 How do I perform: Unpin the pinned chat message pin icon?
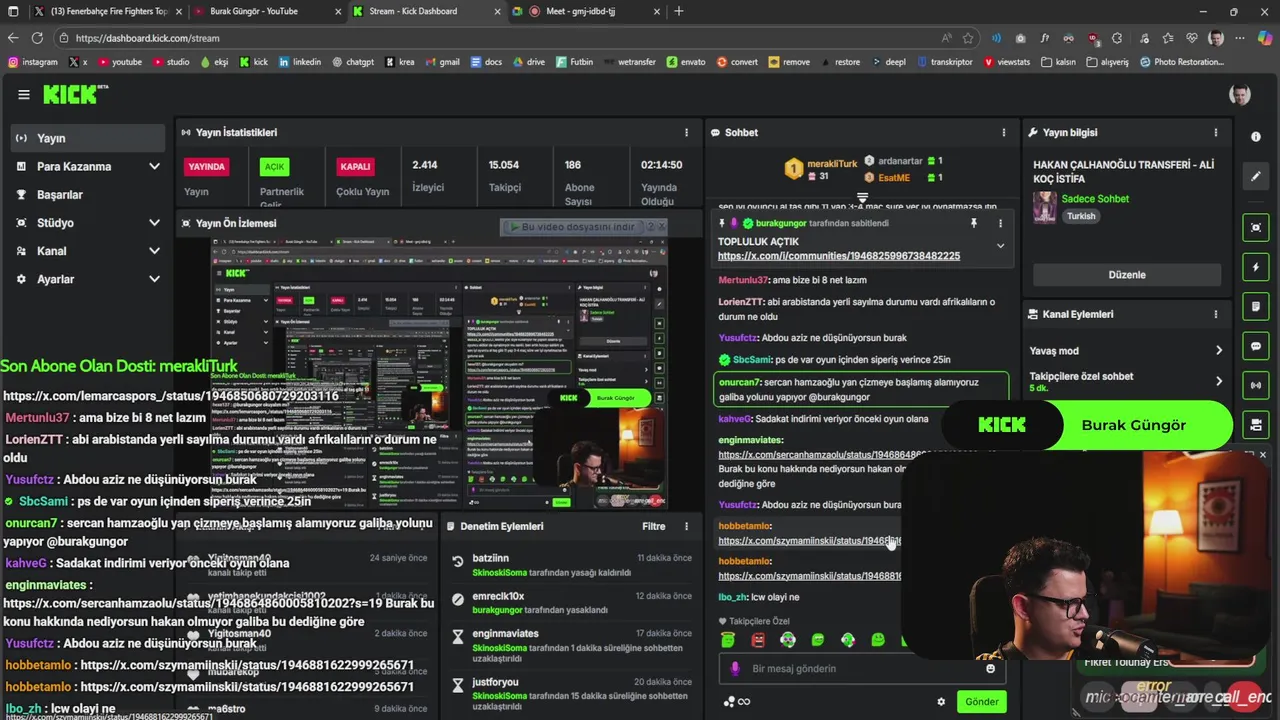point(973,223)
